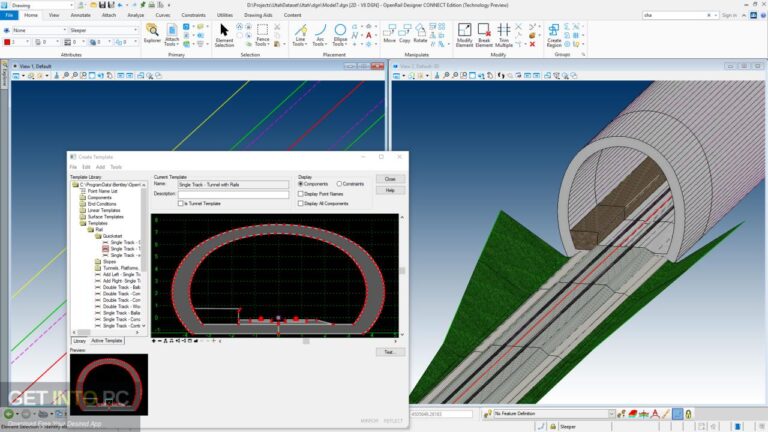This screenshot has height=432, width=768.
Task: Enable Display All Components checkbox
Action: point(301,203)
